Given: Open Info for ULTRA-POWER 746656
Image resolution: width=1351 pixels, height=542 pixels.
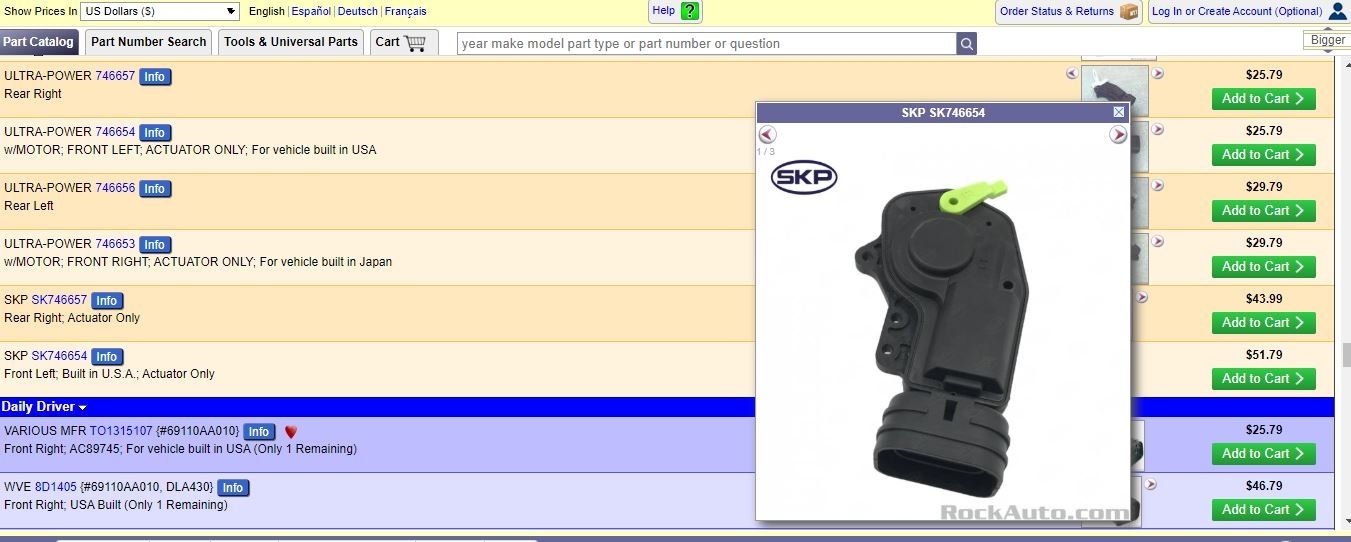Looking at the screenshot, I should click(154, 189).
